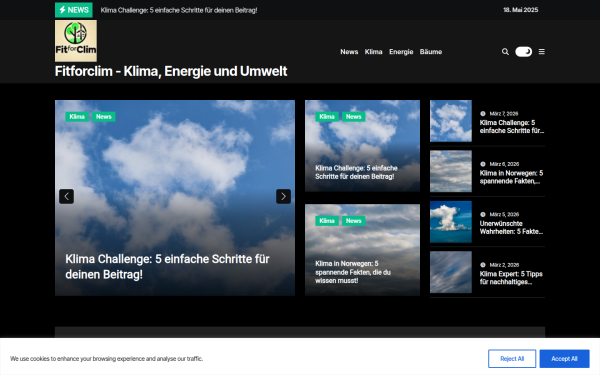This screenshot has width=600, height=375.
Task: Toggle the dark mode switch
Action: (x=523, y=52)
